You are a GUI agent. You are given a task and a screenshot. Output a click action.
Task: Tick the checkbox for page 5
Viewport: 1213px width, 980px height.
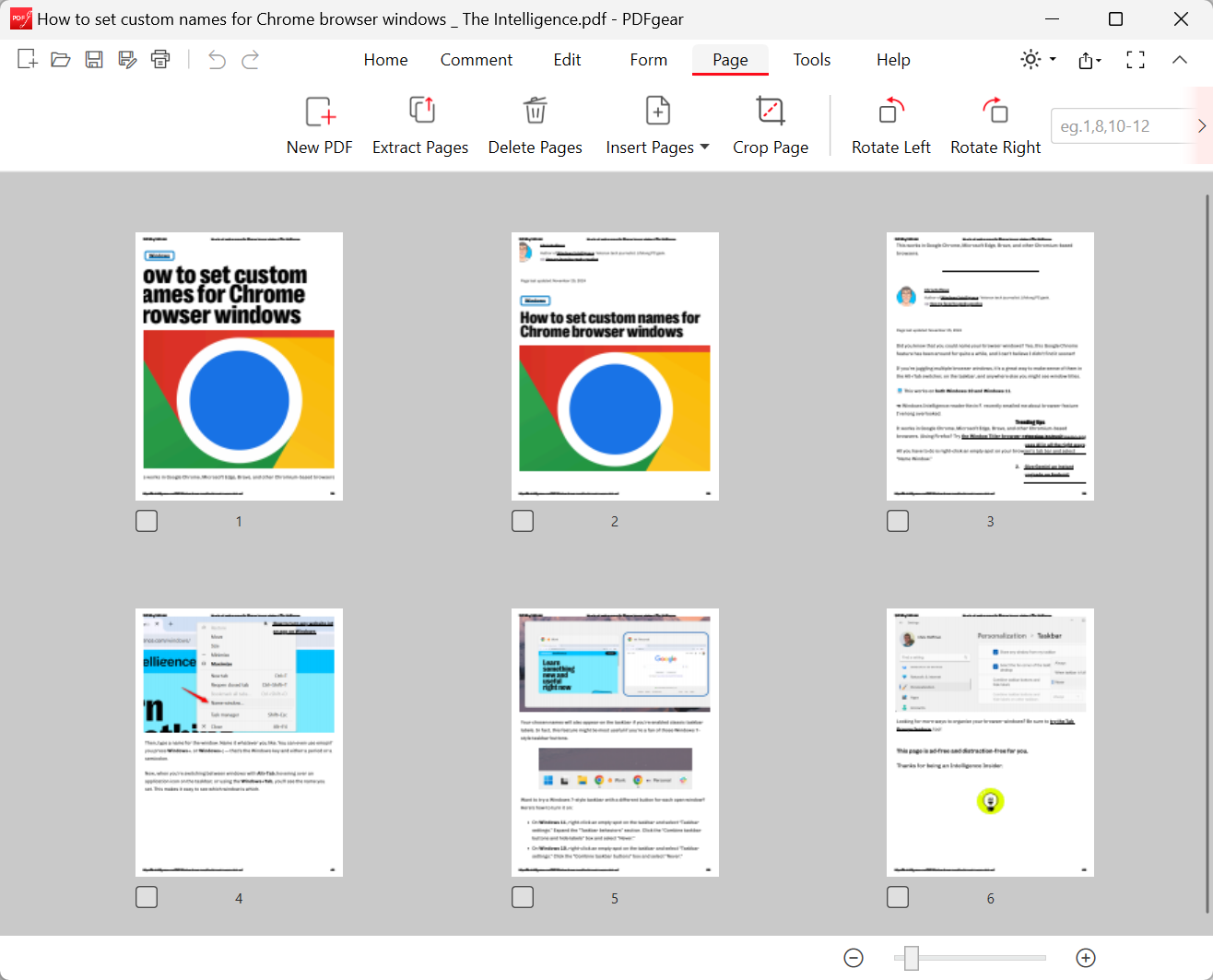click(x=523, y=897)
